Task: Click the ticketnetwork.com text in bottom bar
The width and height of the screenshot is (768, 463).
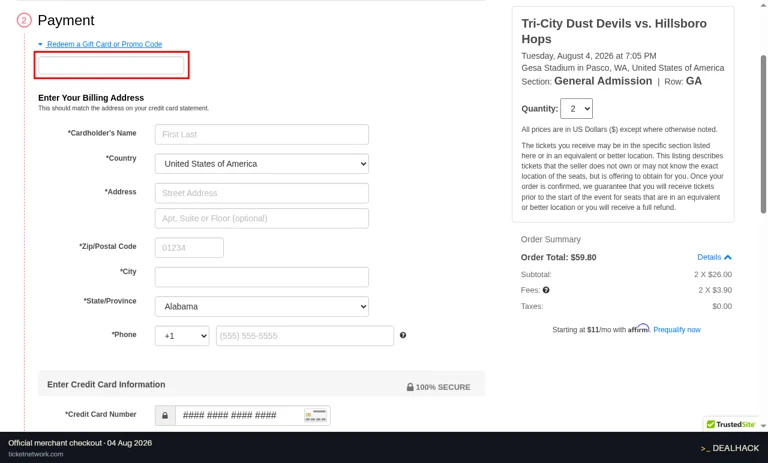Action: [36, 454]
